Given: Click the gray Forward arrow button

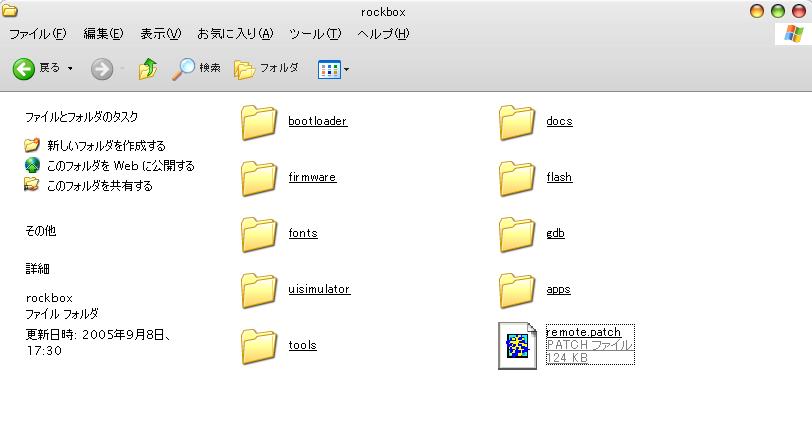Looking at the screenshot, I should [102, 69].
